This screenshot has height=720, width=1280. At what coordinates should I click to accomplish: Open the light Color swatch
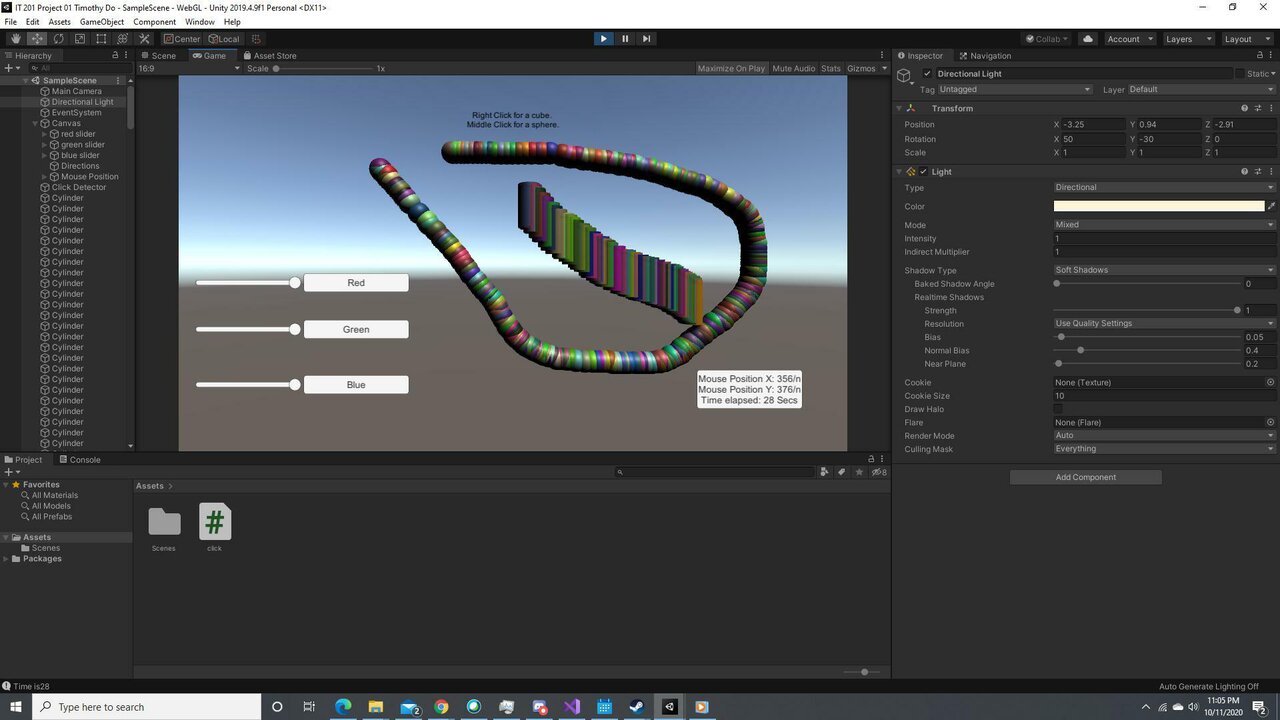1158,206
